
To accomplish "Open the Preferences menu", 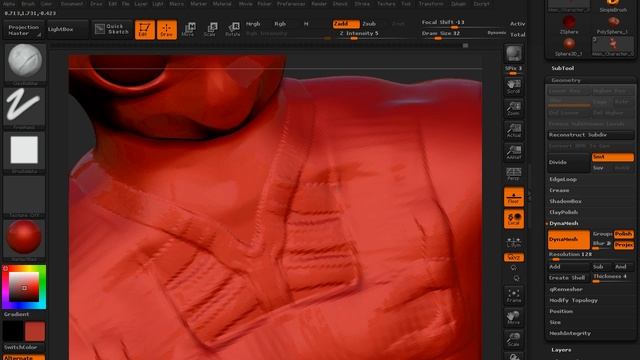I will click(x=291, y=4).
